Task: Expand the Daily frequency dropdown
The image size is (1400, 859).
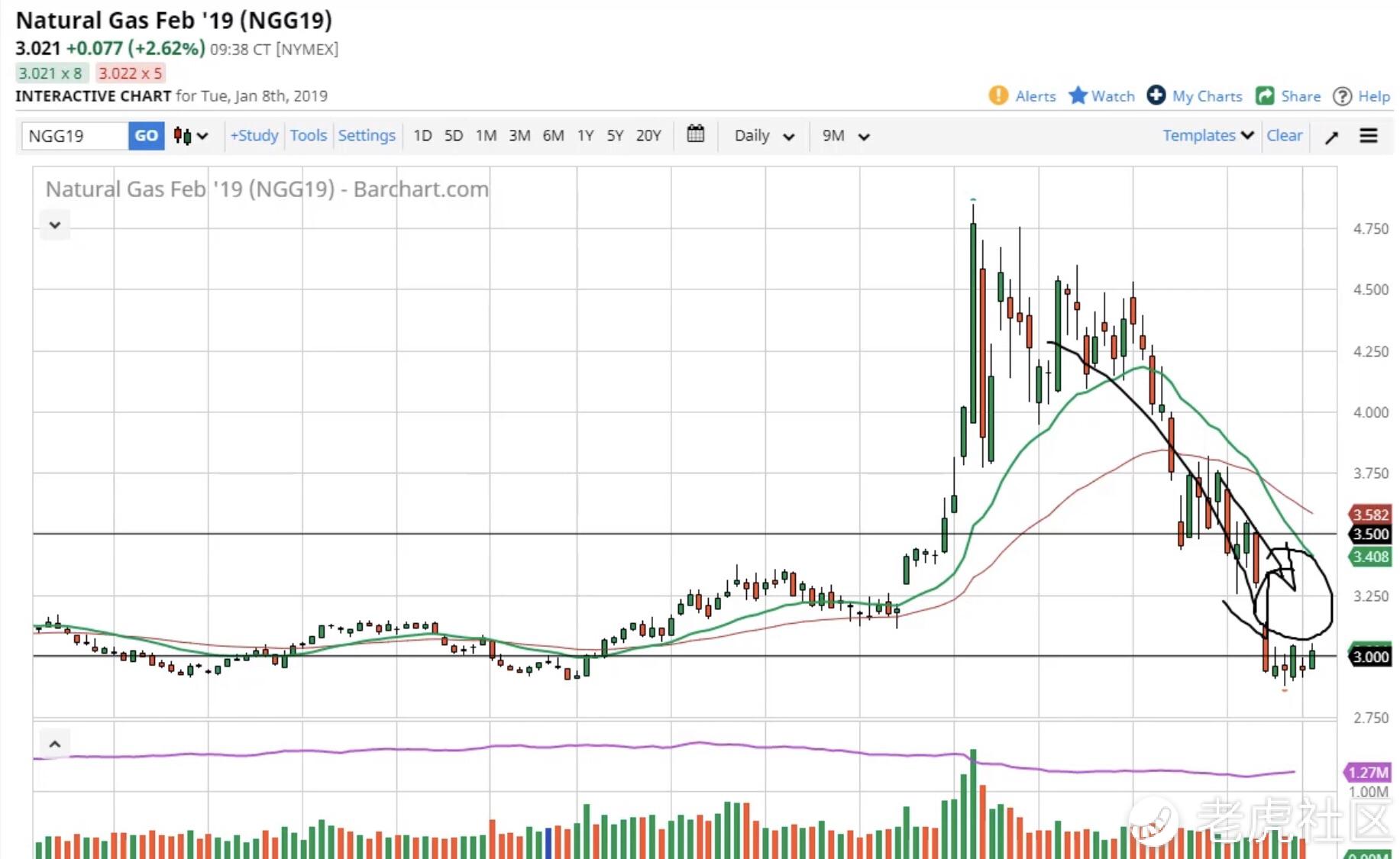Action: point(764,136)
